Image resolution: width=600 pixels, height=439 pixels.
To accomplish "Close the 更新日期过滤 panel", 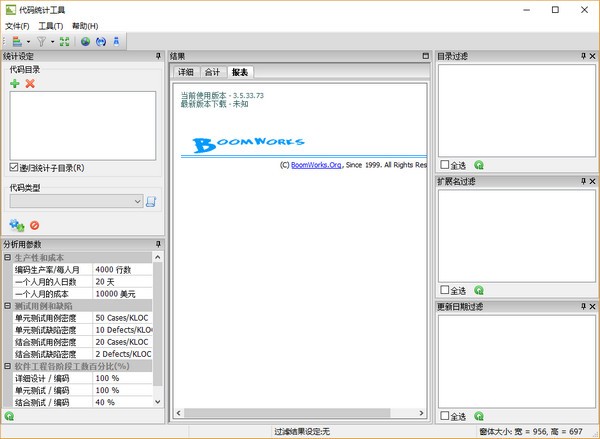I will (592, 306).
